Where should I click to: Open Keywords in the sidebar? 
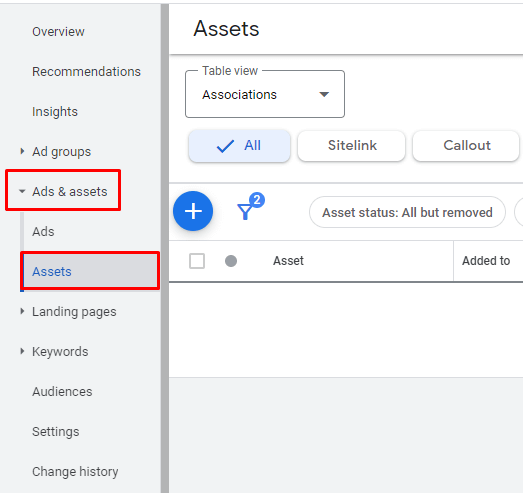pos(60,352)
